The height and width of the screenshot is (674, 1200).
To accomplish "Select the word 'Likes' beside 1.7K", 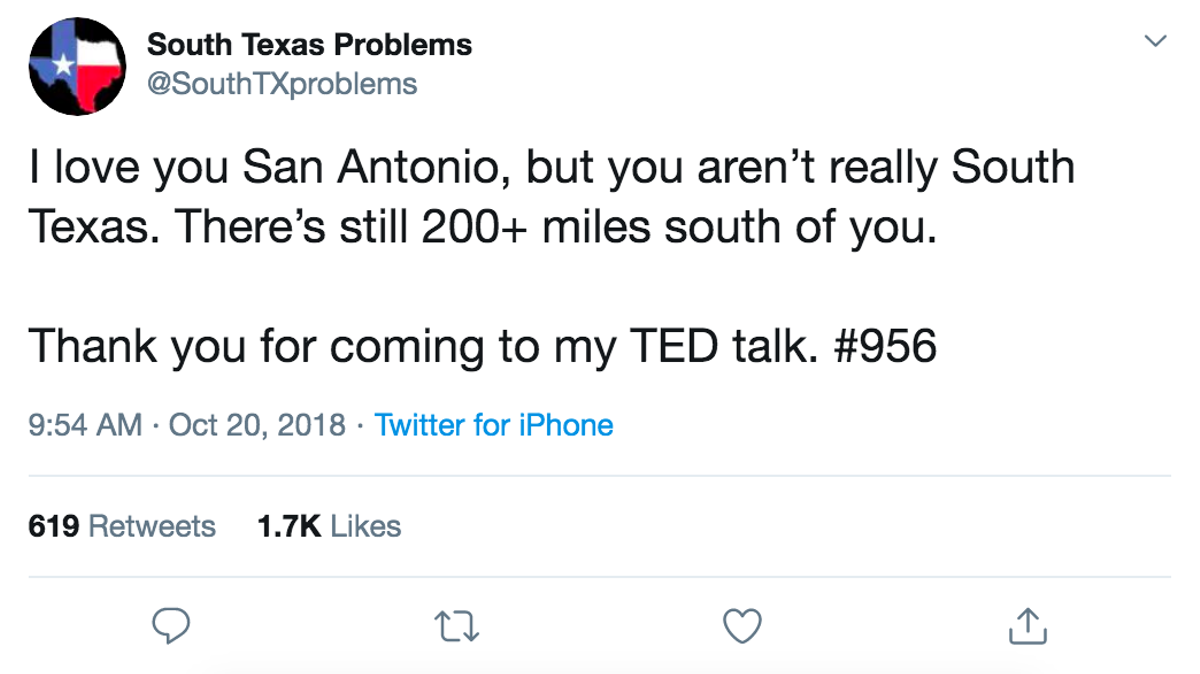I will click(x=365, y=526).
